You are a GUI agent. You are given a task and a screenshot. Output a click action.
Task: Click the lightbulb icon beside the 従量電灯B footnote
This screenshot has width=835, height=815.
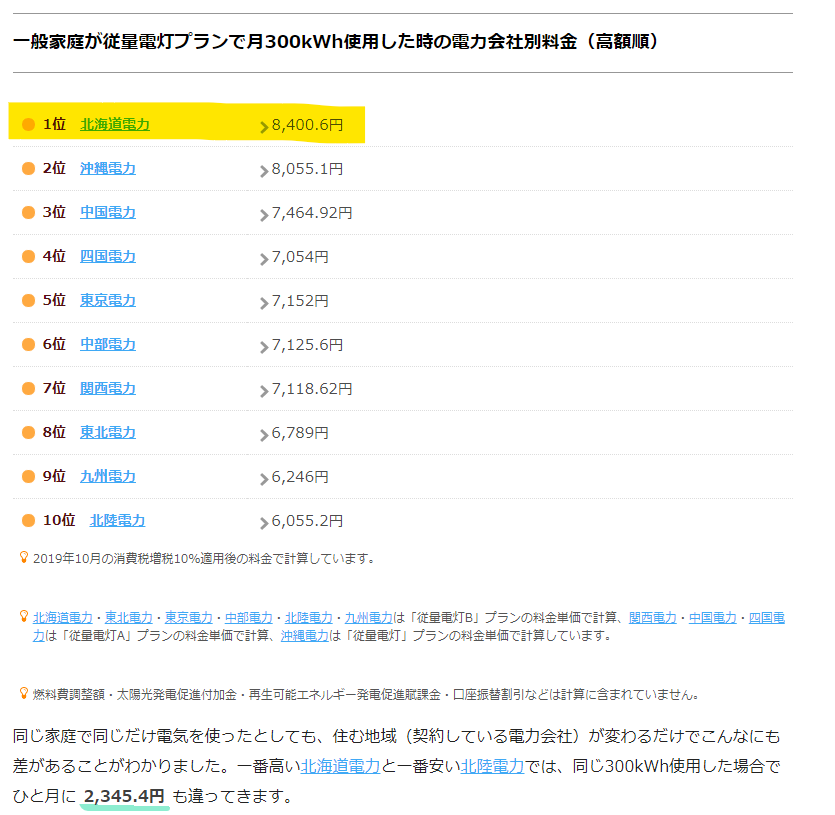click(x=23, y=616)
